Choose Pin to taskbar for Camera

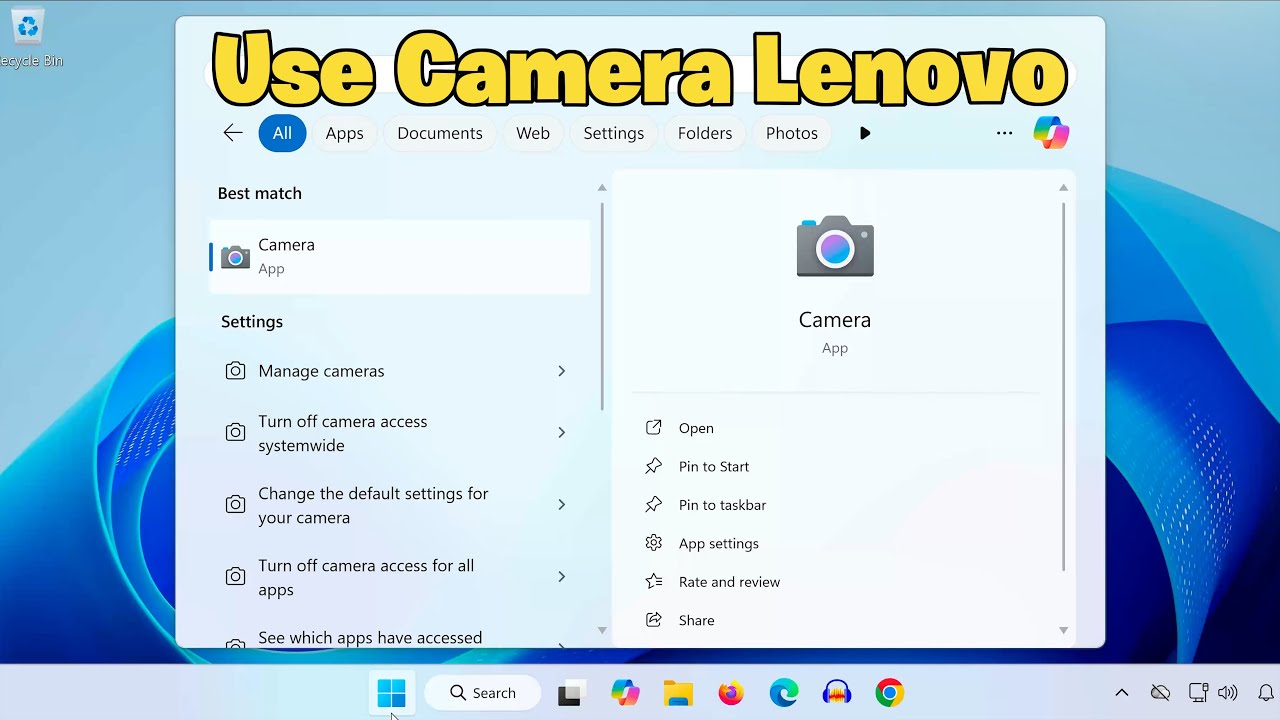point(722,505)
